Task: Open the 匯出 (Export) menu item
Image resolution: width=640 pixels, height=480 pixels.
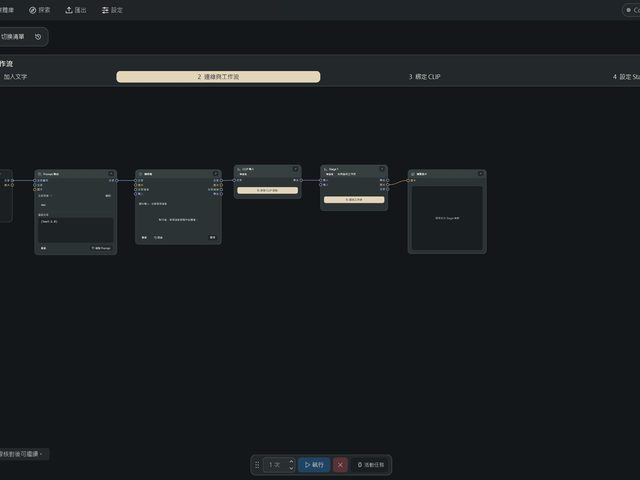Action: [76, 10]
